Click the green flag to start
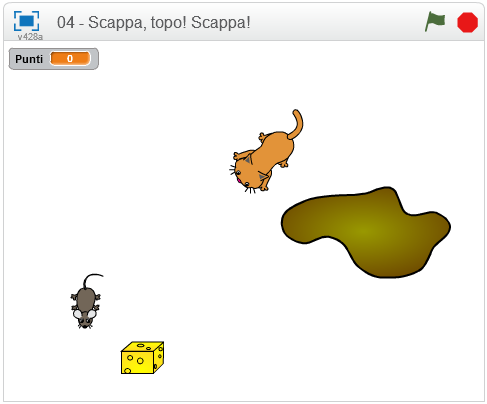The width and height of the screenshot is (487, 404). [435, 22]
